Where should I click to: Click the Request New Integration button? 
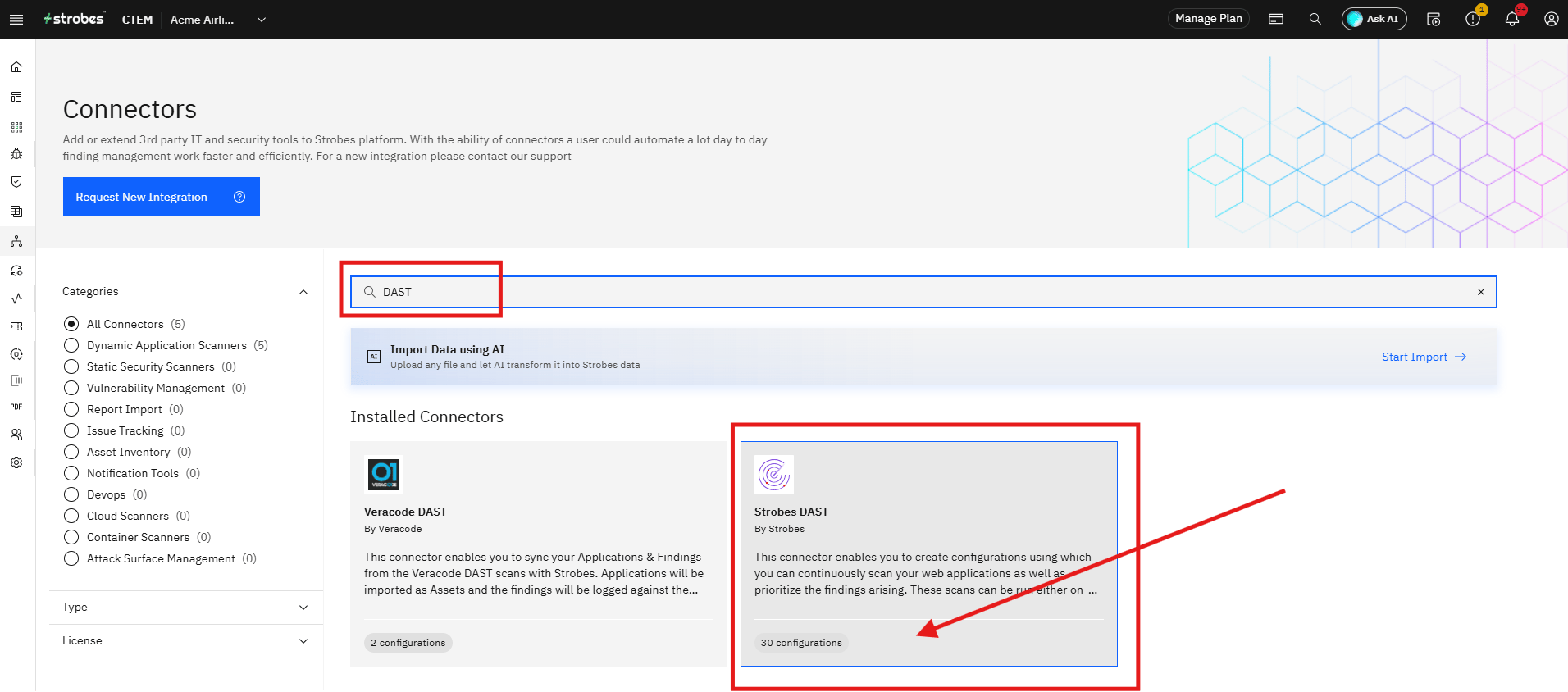point(162,197)
